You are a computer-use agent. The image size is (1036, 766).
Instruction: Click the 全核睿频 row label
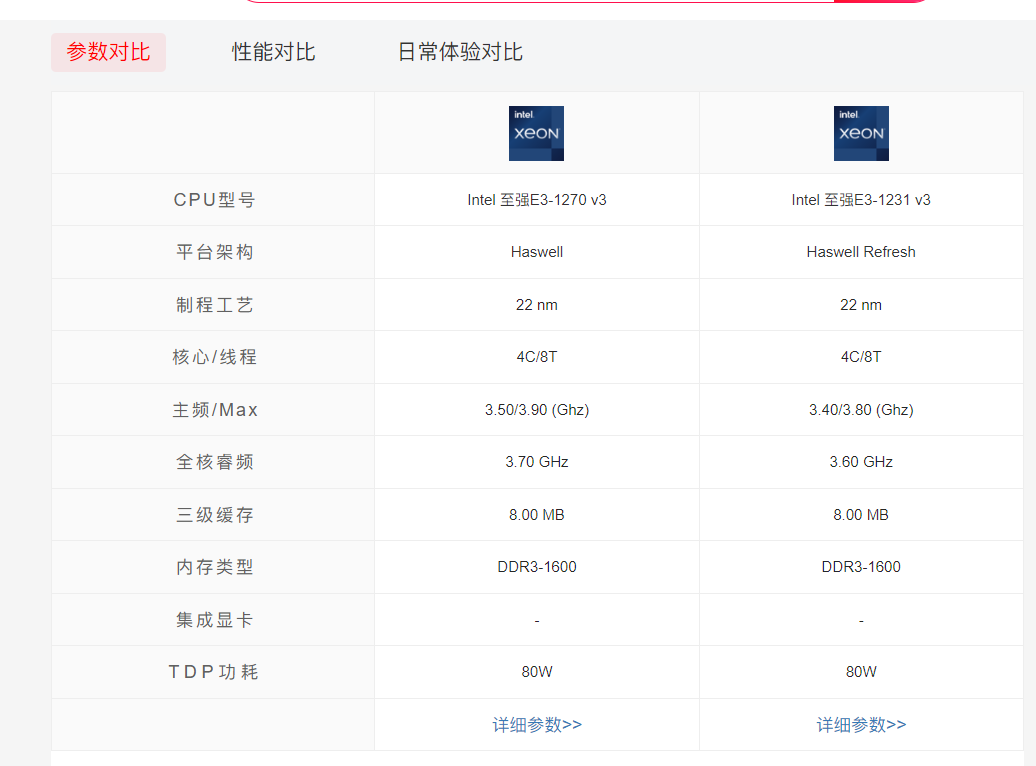point(214,462)
